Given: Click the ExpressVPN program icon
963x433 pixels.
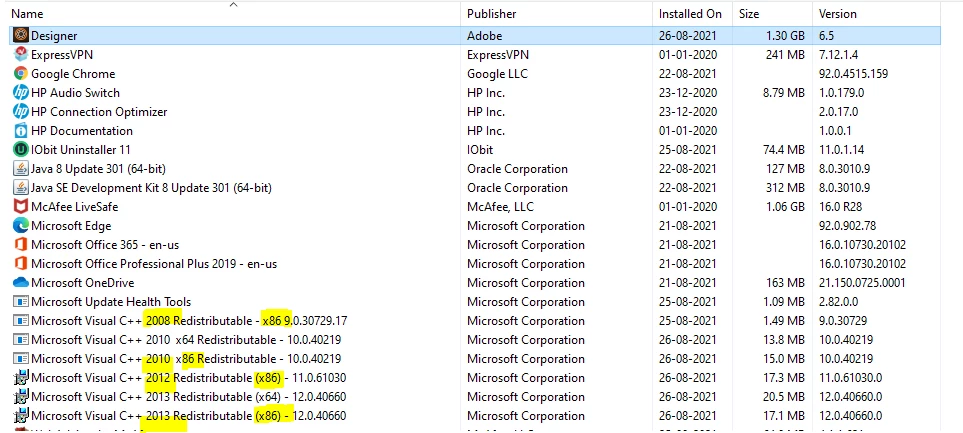Looking at the screenshot, I should click(21, 55).
